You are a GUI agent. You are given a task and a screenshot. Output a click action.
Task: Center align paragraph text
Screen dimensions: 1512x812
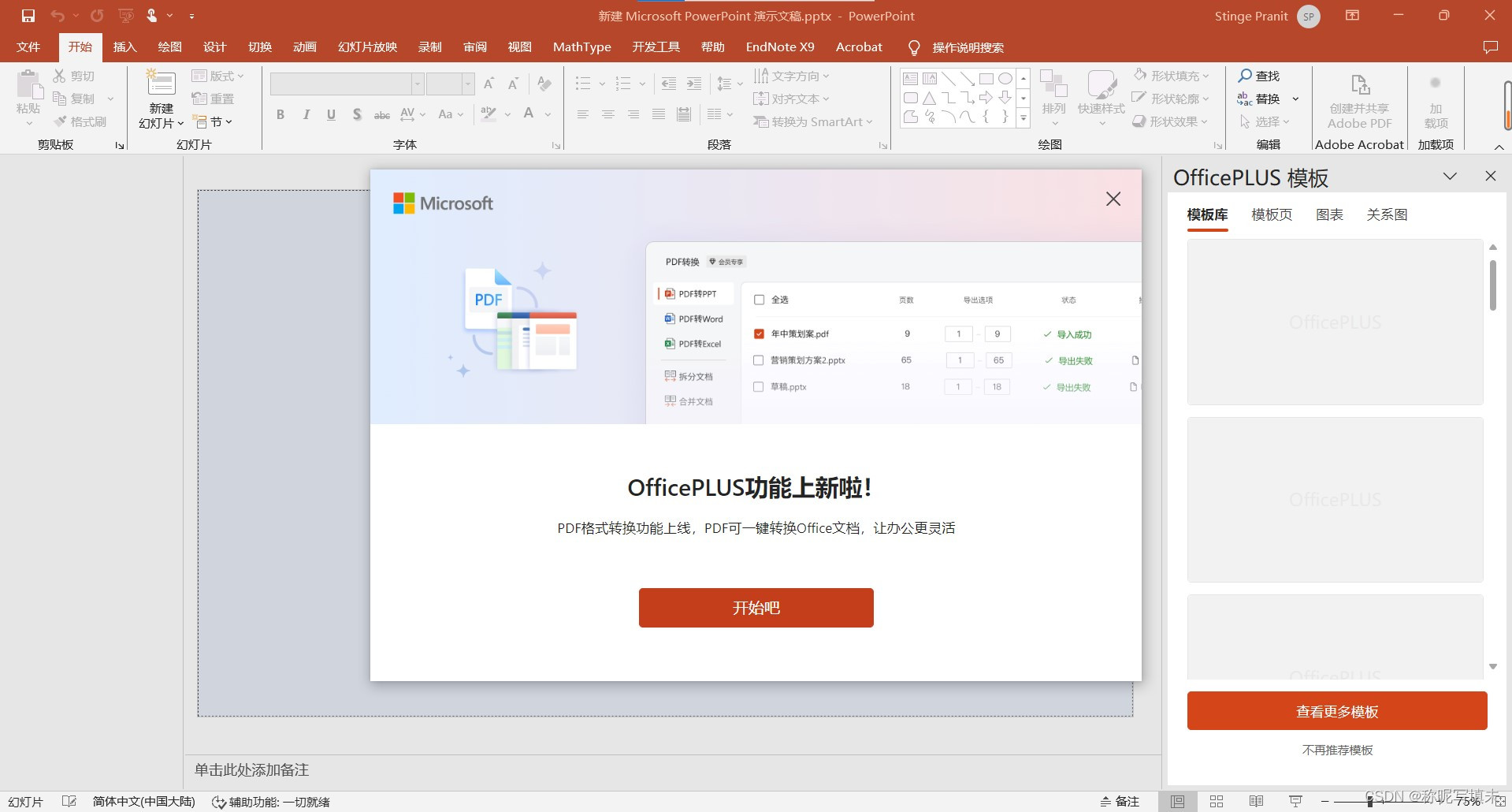[608, 114]
